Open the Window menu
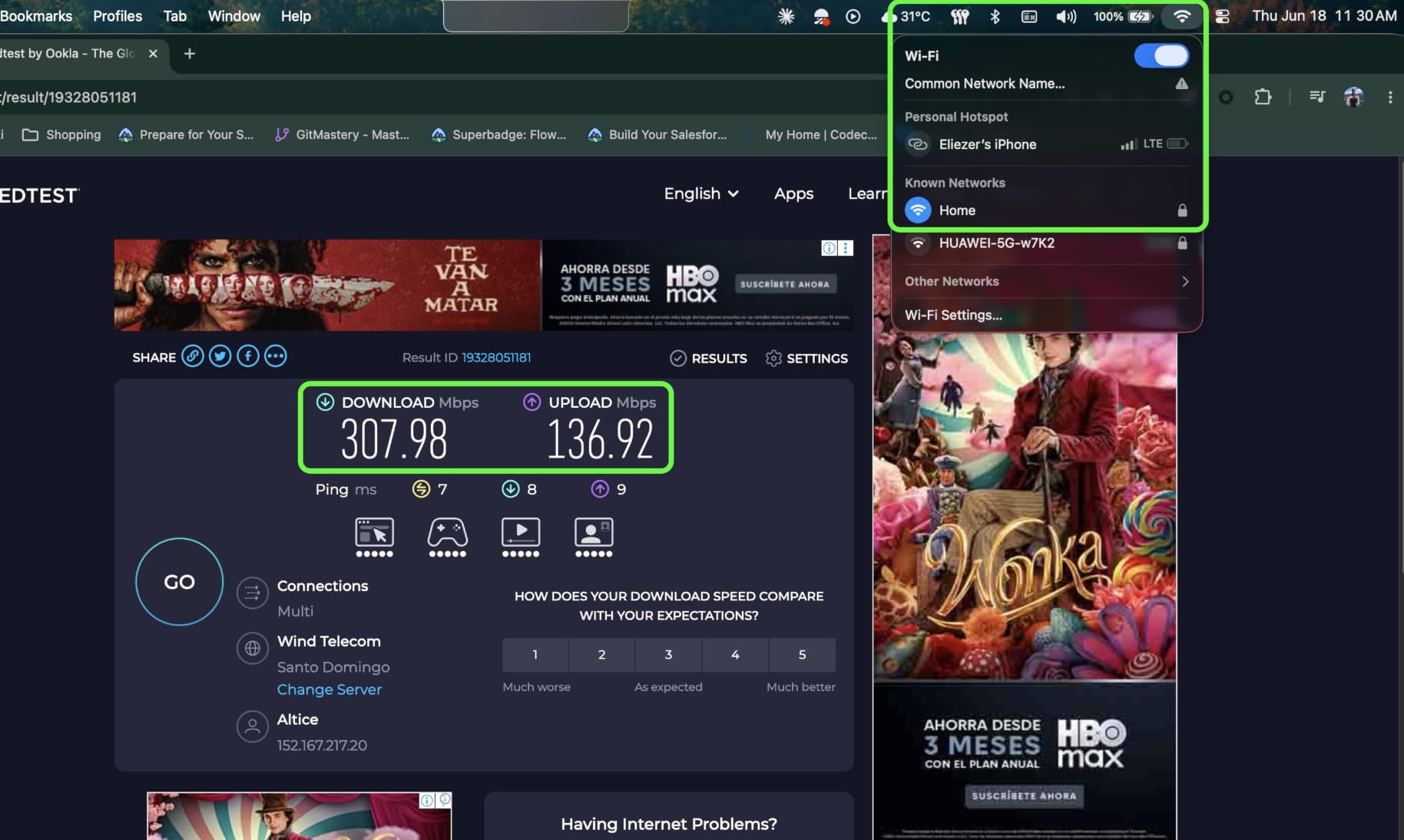The image size is (1404, 840). pyautogui.click(x=234, y=16)
